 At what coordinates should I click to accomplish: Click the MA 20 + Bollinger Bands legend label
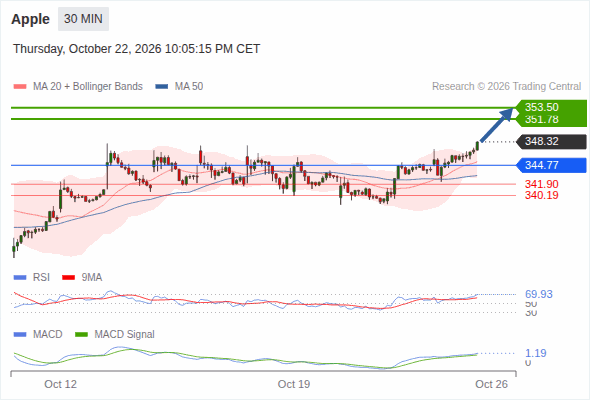[88, 87]
